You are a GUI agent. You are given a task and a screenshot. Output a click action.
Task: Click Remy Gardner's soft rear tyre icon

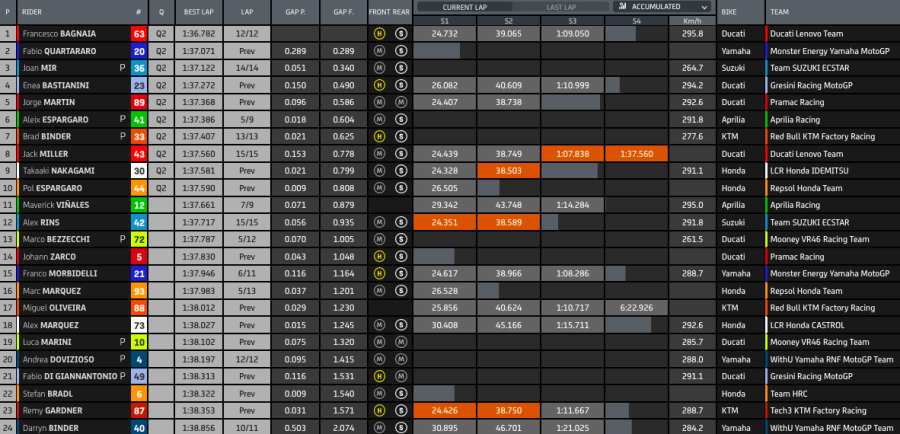[400, 410]
